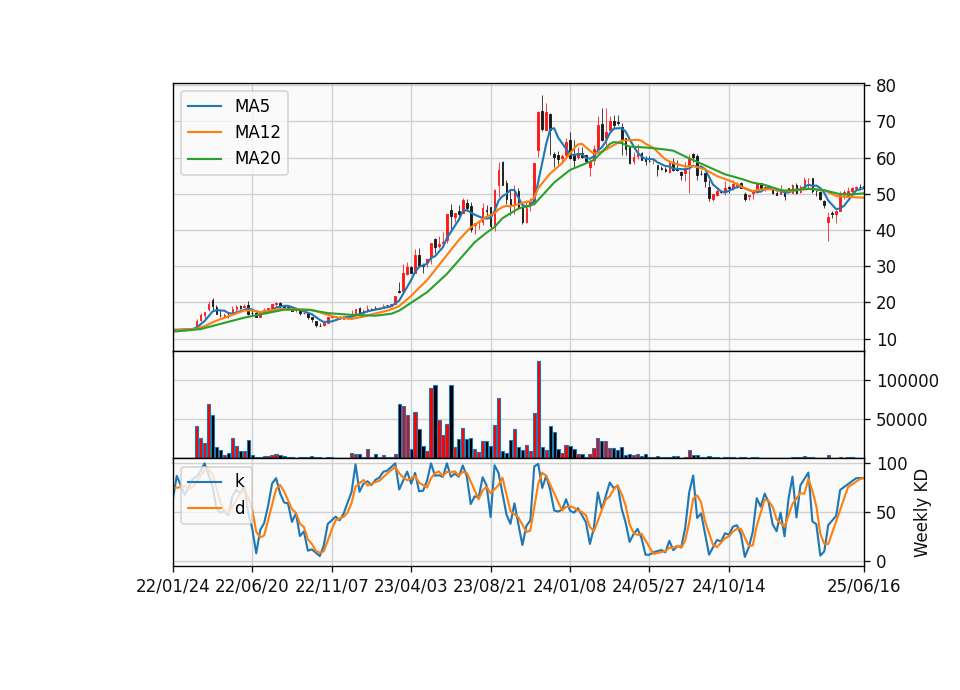Image resolution: width=960 pixels, height=690 pixels.
Task: Click the price axis label 20
Action: pyautogui.click(x=886, y=303)
